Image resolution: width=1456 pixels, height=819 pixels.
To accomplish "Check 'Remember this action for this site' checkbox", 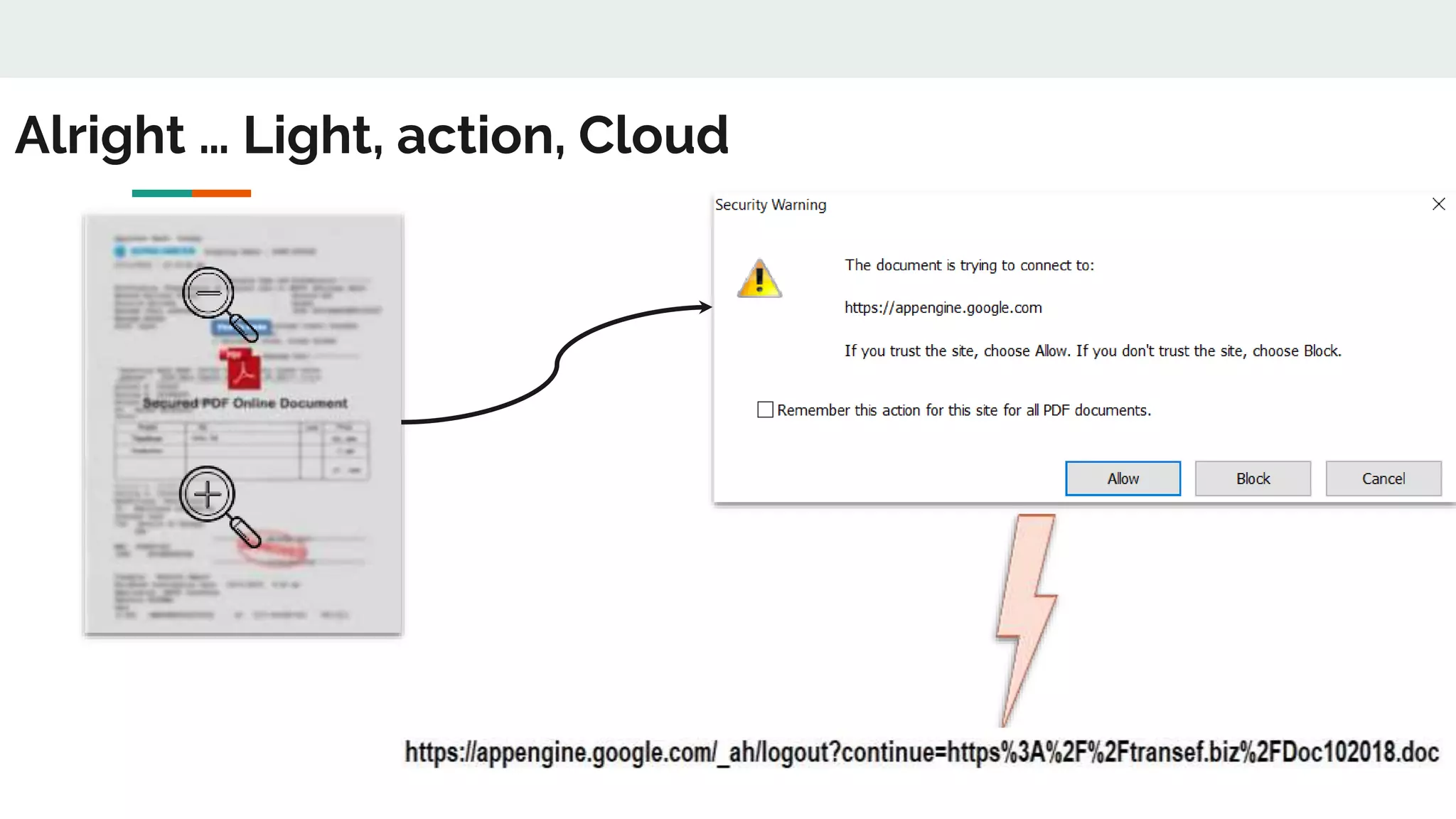I will click(x=765, y=409).
